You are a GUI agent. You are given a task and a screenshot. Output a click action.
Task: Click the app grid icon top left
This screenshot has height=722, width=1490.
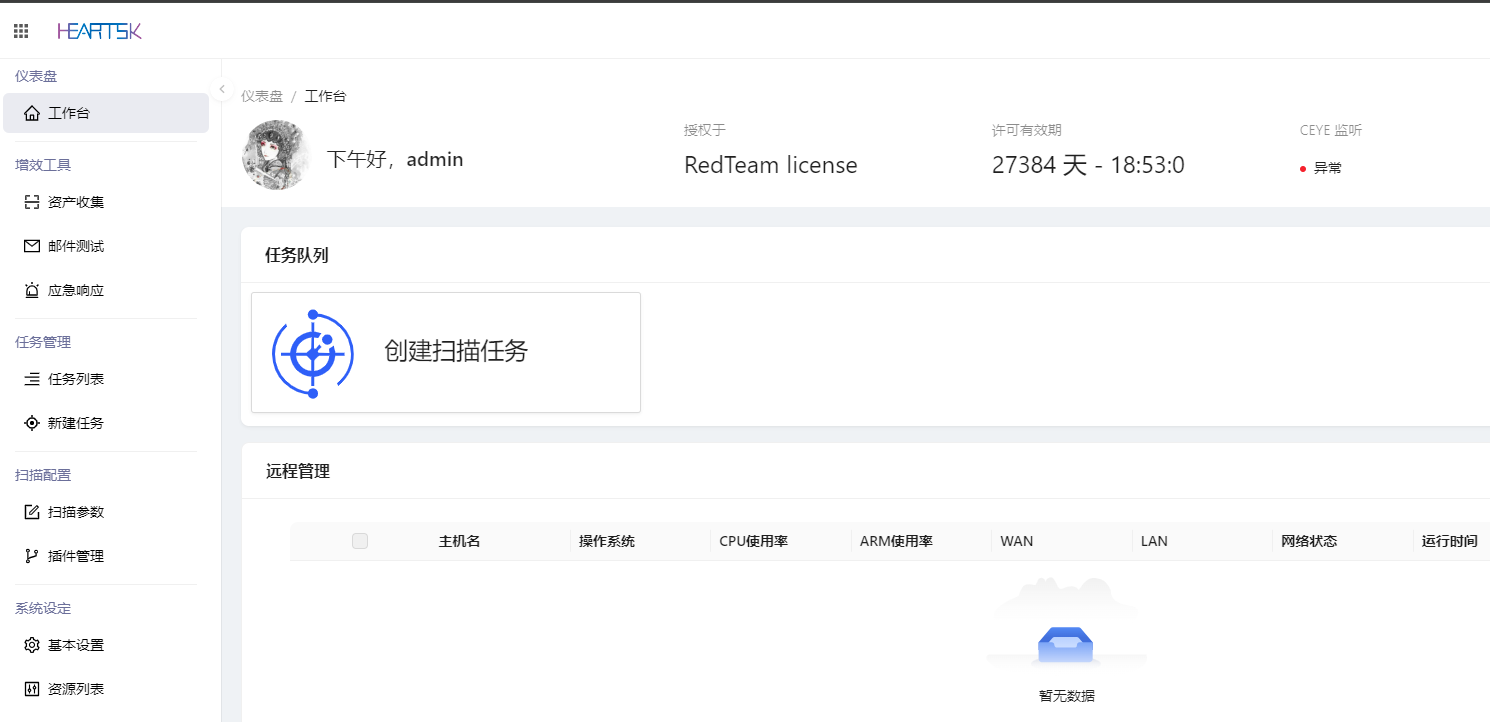coord(20,30)
